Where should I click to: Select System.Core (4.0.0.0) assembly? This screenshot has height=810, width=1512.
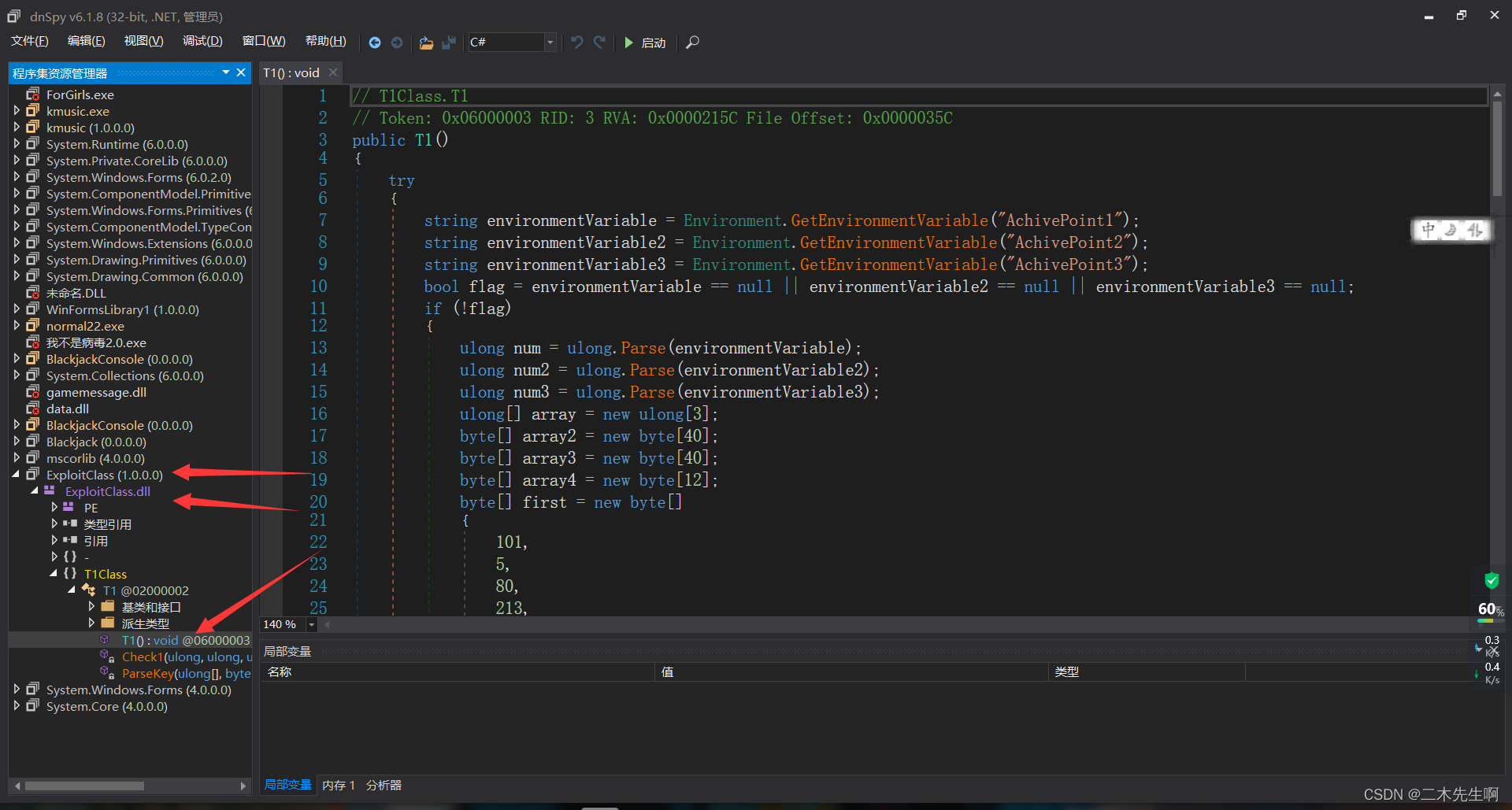click(106, 706)
